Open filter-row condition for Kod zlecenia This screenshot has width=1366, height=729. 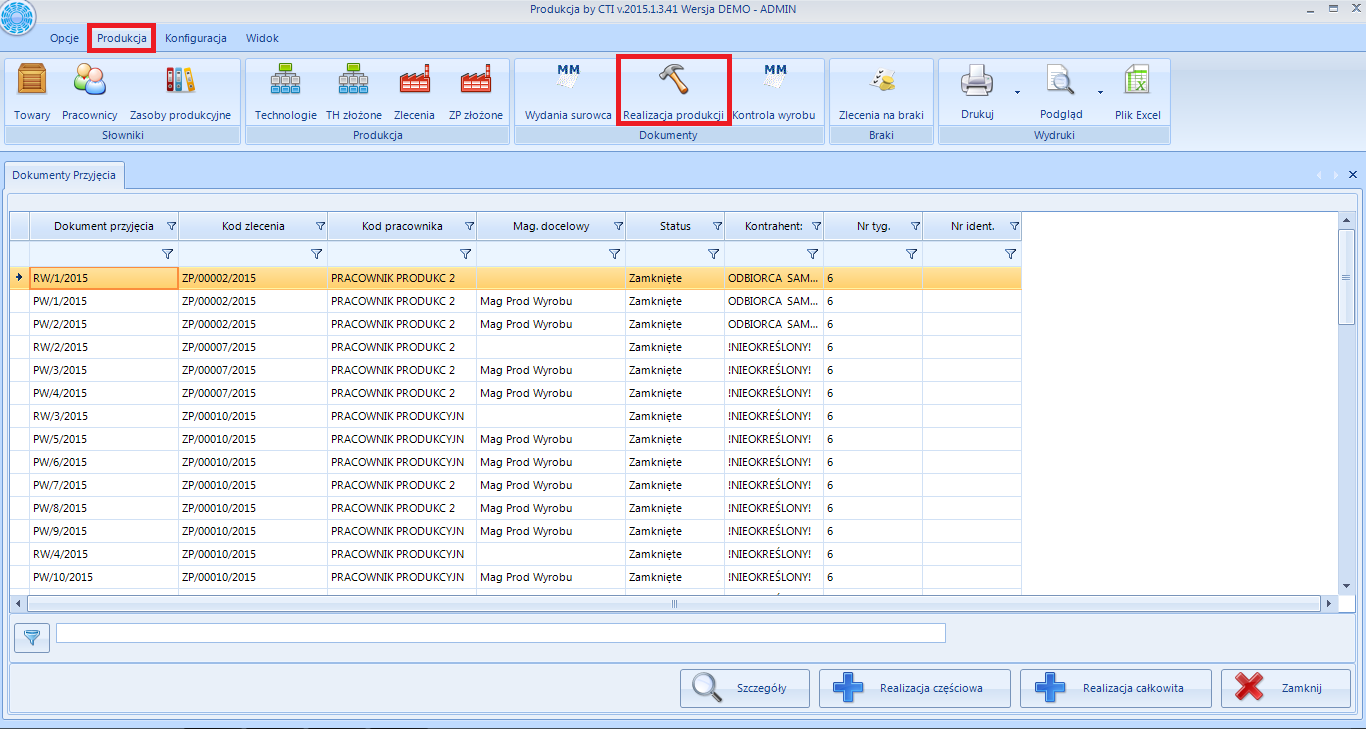(x=317, y=254)
